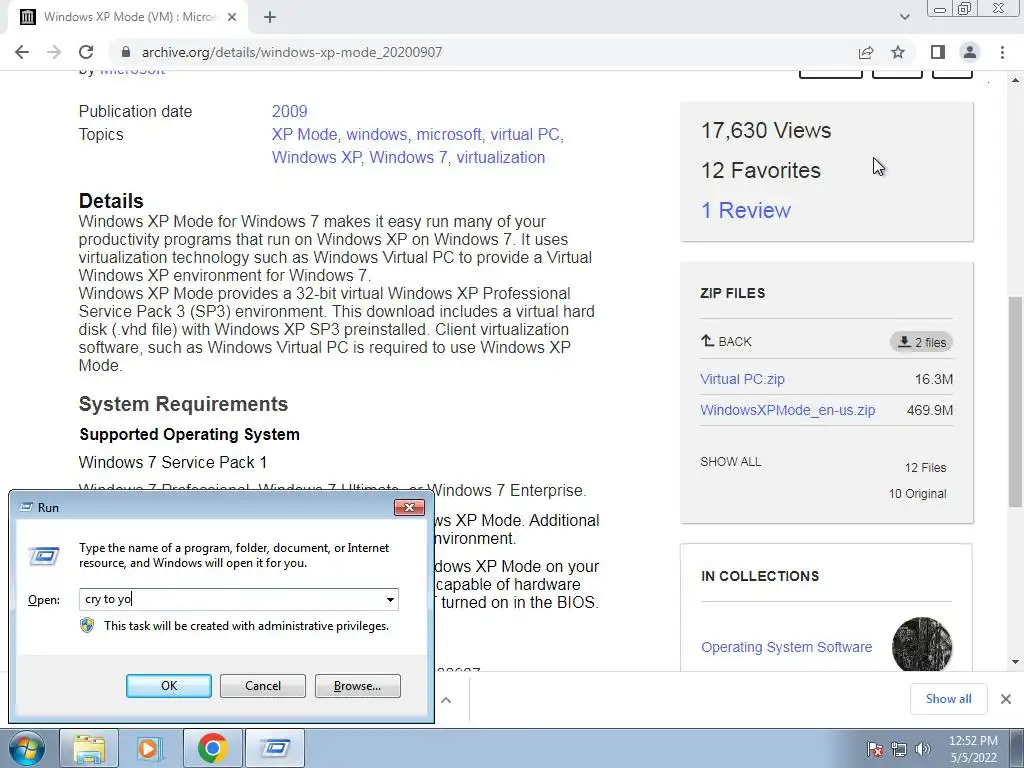
Task: Open Chrome side panel icon
Action: (938, 52)
